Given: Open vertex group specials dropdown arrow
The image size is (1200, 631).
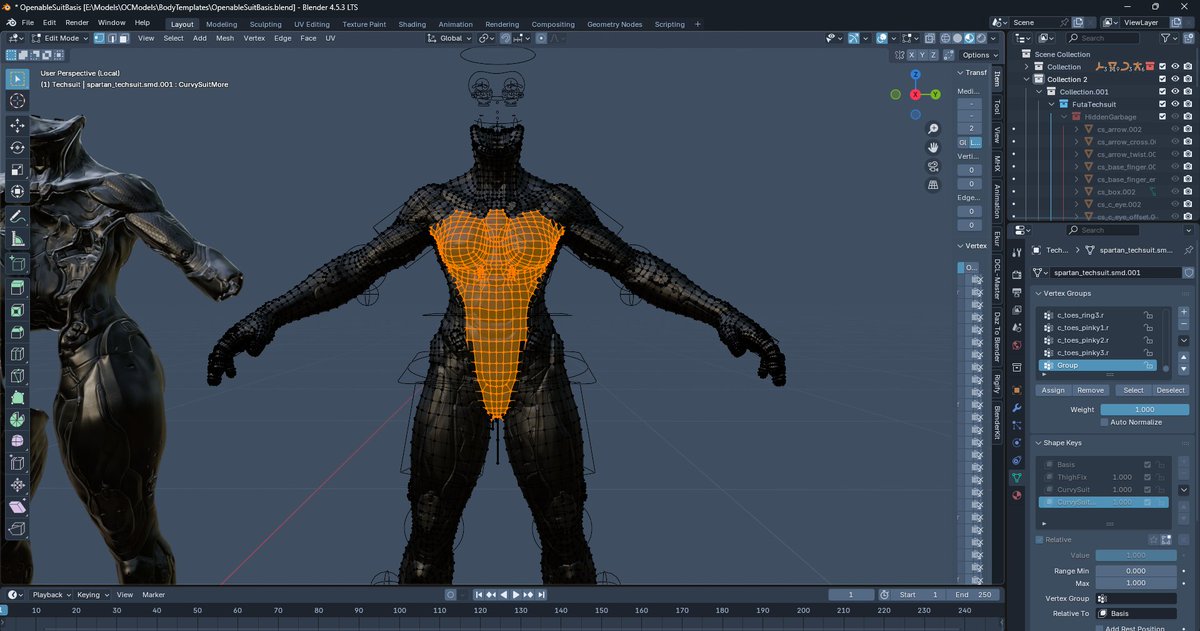Looking at the screenshot, I should [x=1185, y=340].
